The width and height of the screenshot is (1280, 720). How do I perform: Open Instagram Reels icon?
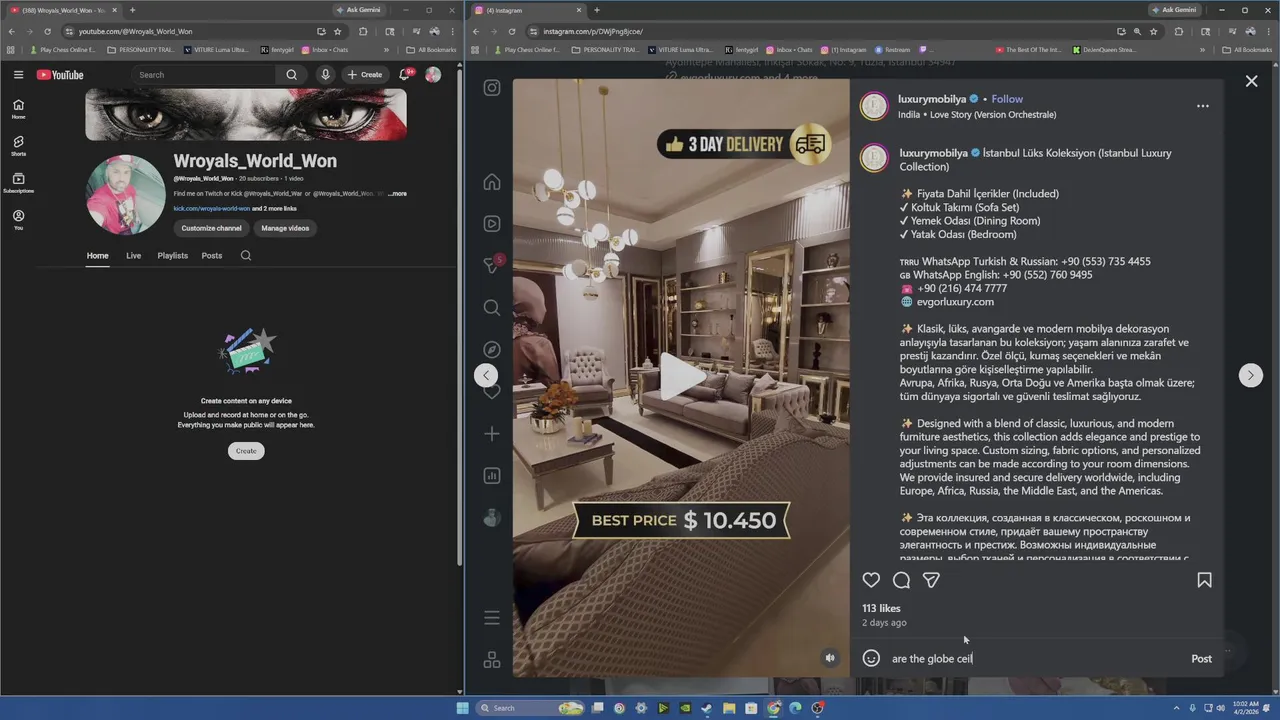point(492,224)
